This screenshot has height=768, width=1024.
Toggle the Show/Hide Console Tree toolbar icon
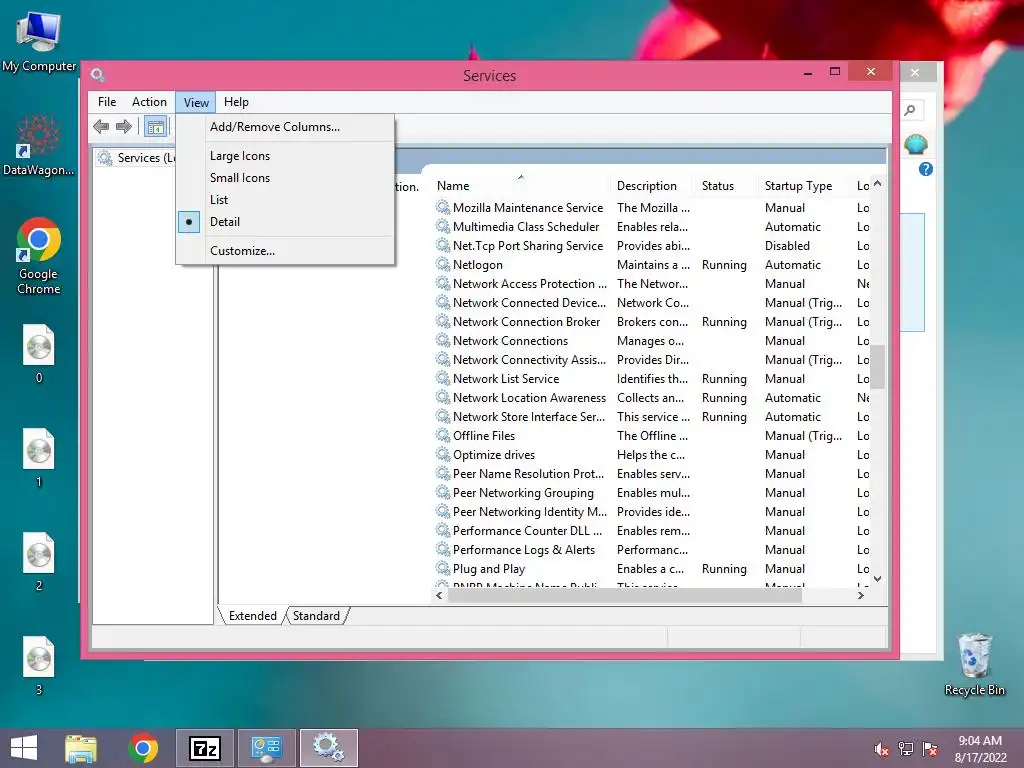coord(155,127)
